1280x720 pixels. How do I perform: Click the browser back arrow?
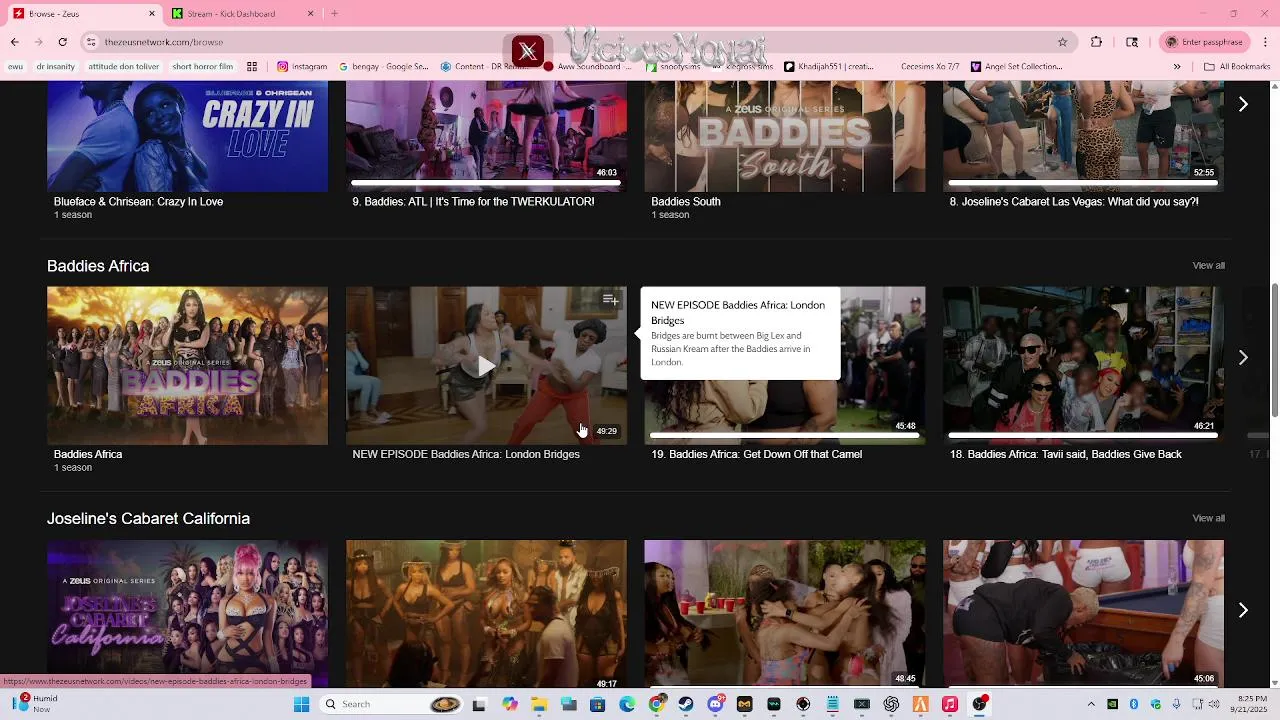pyautogui.click(x=14, y=42)
